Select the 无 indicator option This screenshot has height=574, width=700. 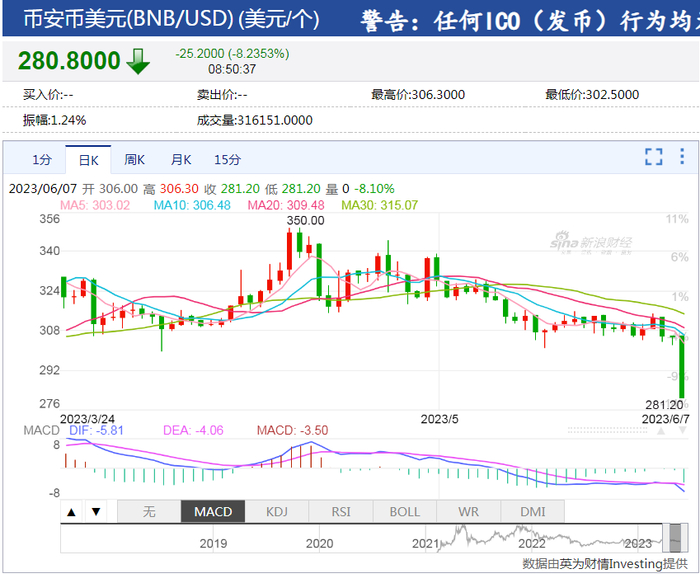149,512
